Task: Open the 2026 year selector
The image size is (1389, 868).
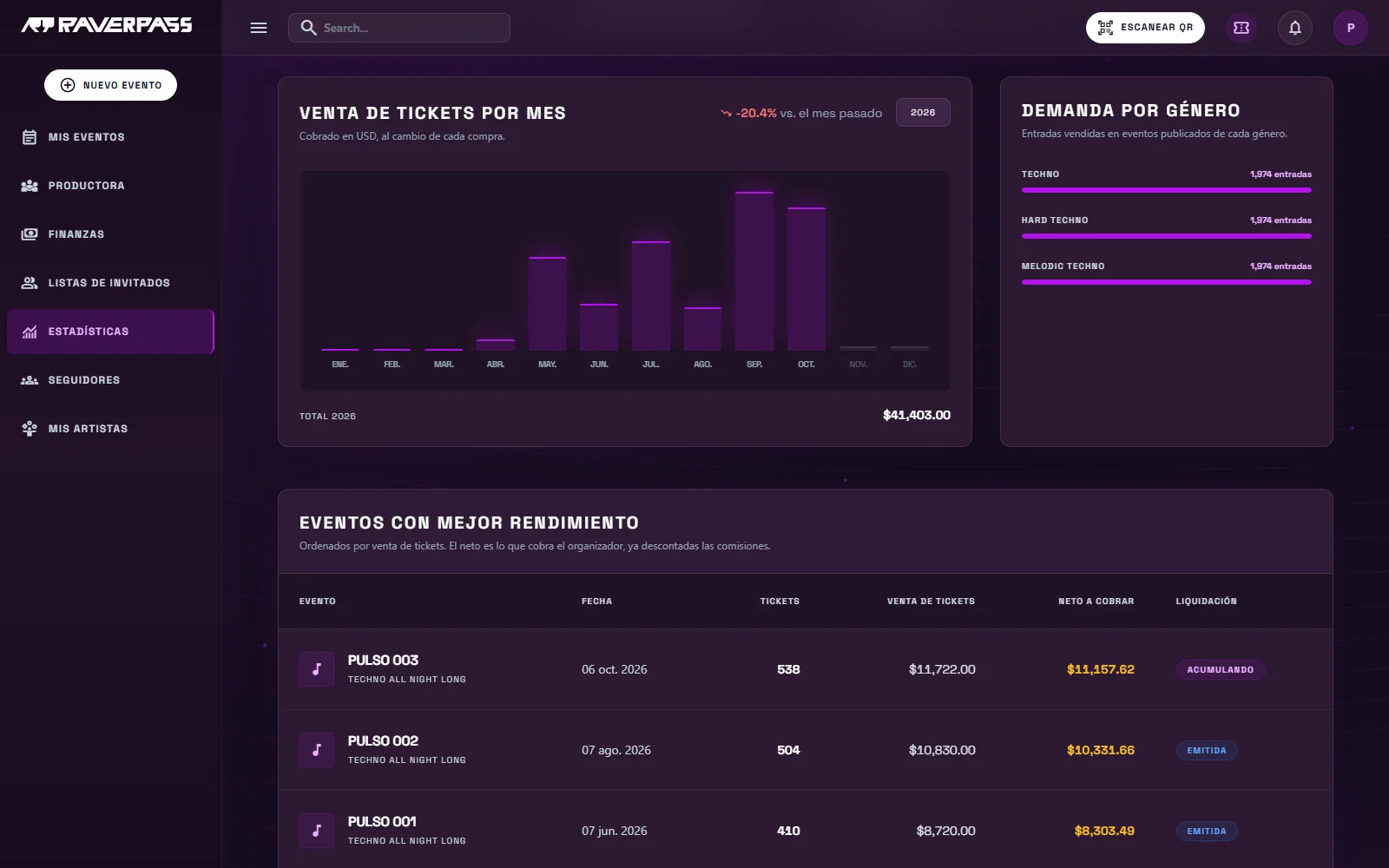Action: point(923,113)
